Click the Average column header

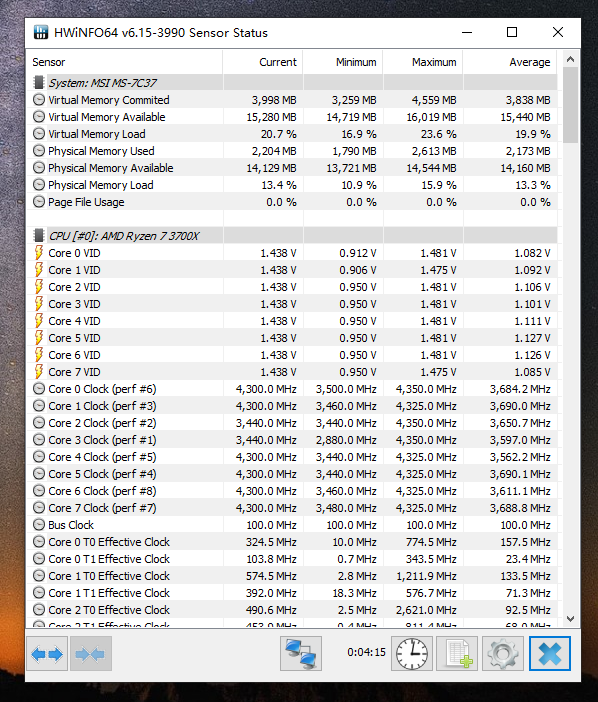tap(510, 62)
